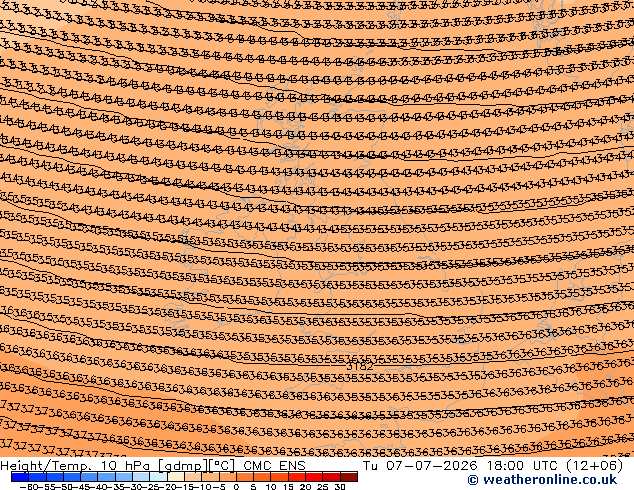
Task: Select legend swatch between 25 and 30
Action: coord(332,477)
